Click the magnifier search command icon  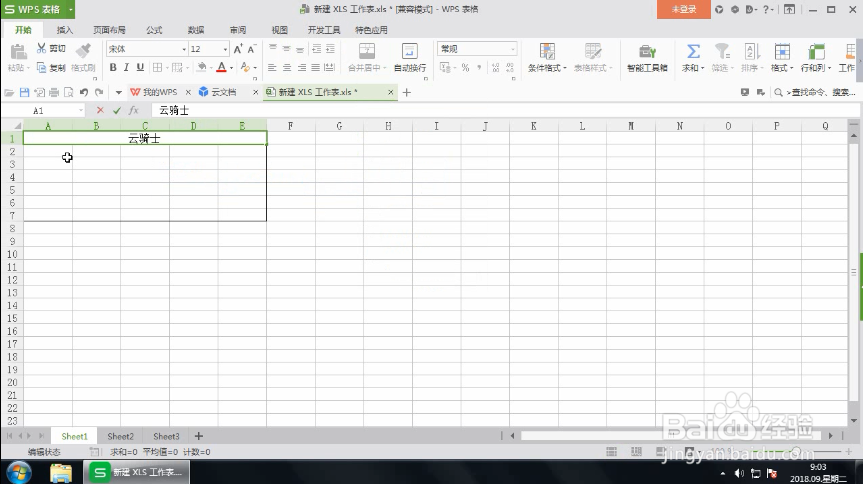coord(778,93)
